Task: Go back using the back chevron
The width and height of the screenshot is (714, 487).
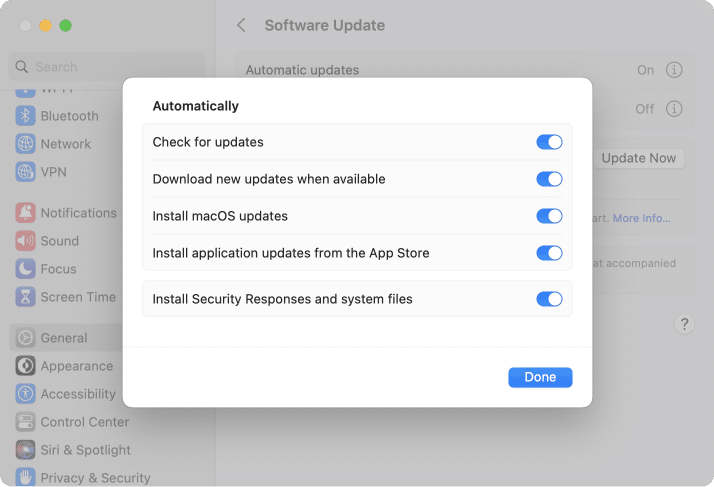Action: coord(241,25)
